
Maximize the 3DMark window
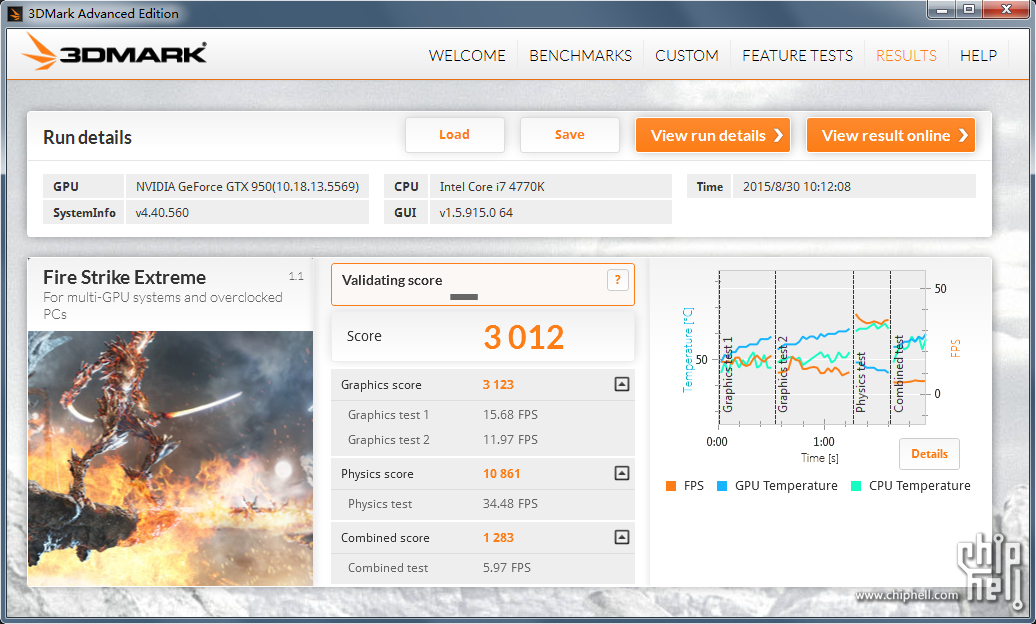pyautogui.click(x=969, y=10)
